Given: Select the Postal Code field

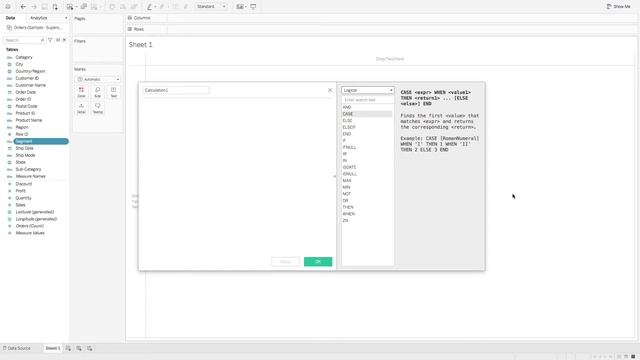Looking at the screenshot, I should click(27, 106).
